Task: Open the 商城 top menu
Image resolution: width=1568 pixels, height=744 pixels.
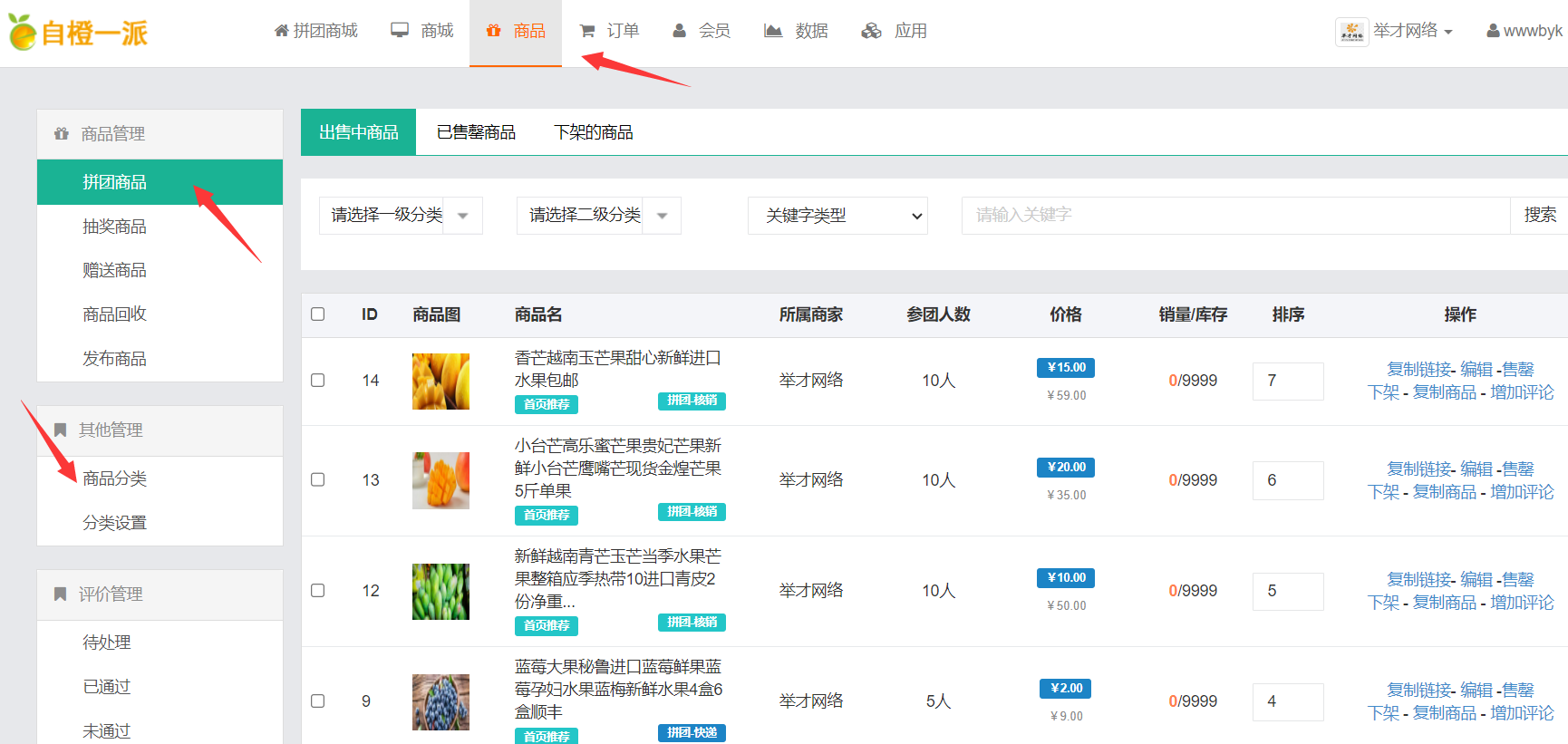Action: (422, 31)
